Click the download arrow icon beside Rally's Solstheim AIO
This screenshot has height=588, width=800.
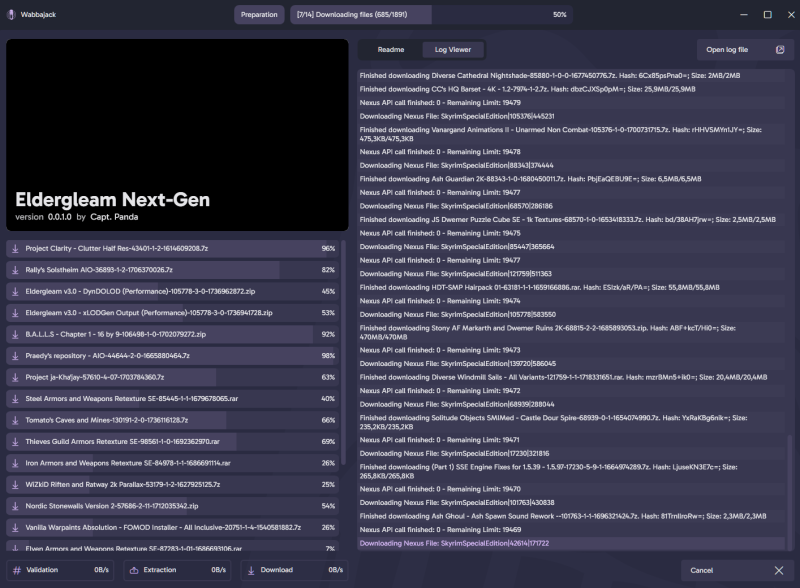15,270
